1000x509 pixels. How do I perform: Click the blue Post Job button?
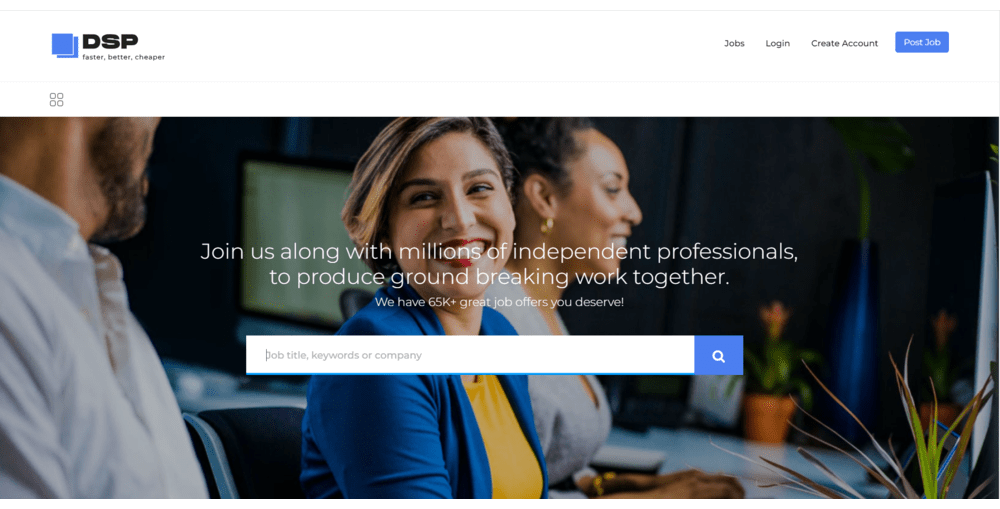click(922, 42)
